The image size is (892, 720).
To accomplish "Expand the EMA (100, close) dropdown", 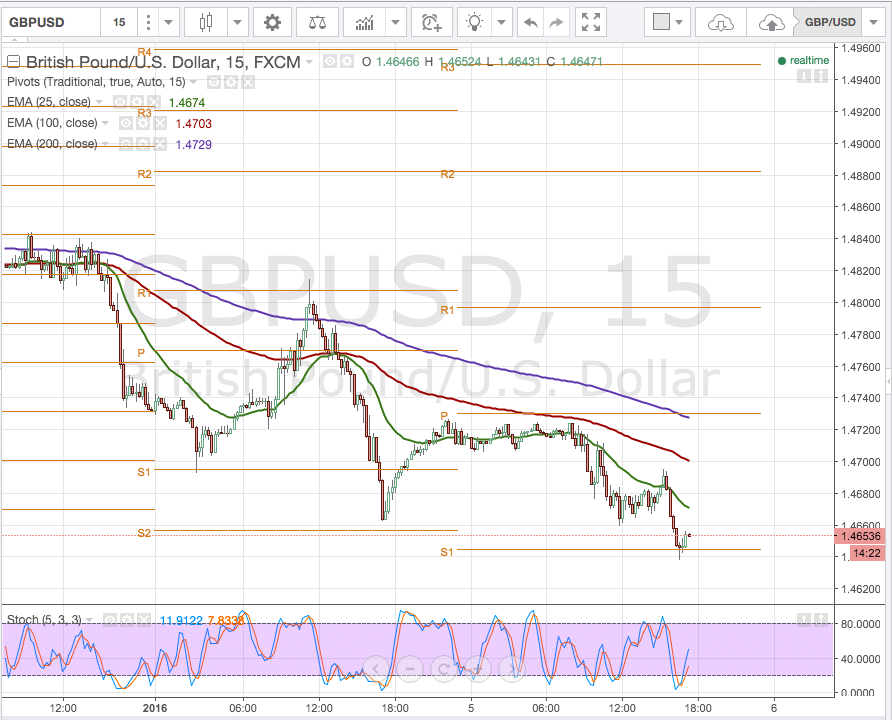I will click(x=104, y=123).
